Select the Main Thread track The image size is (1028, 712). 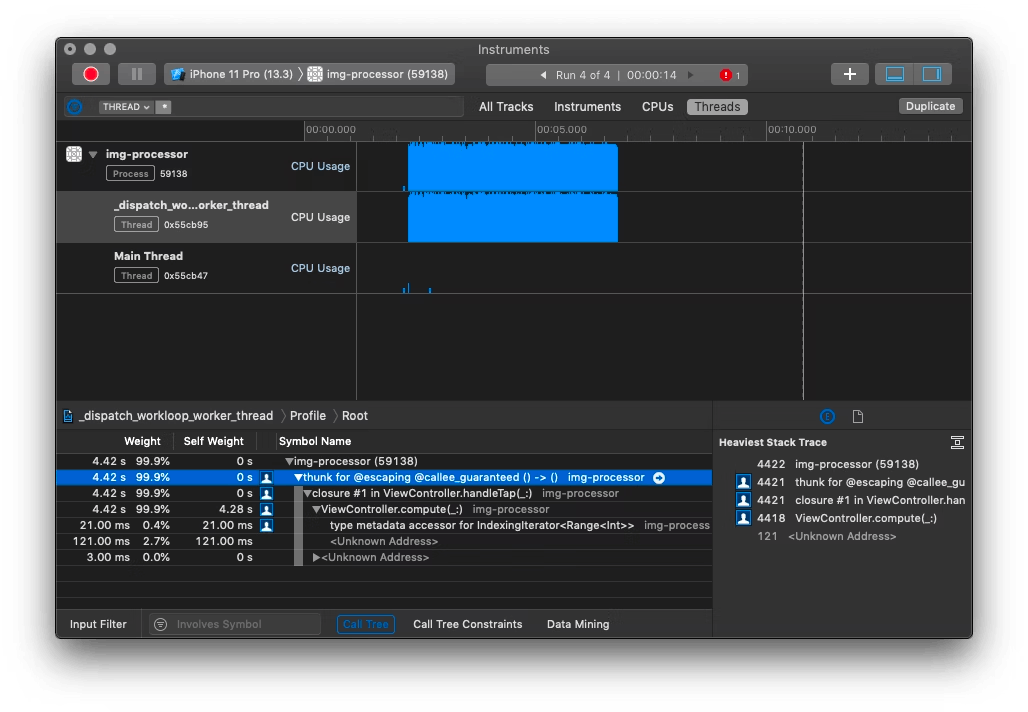(x=207, y=268)
